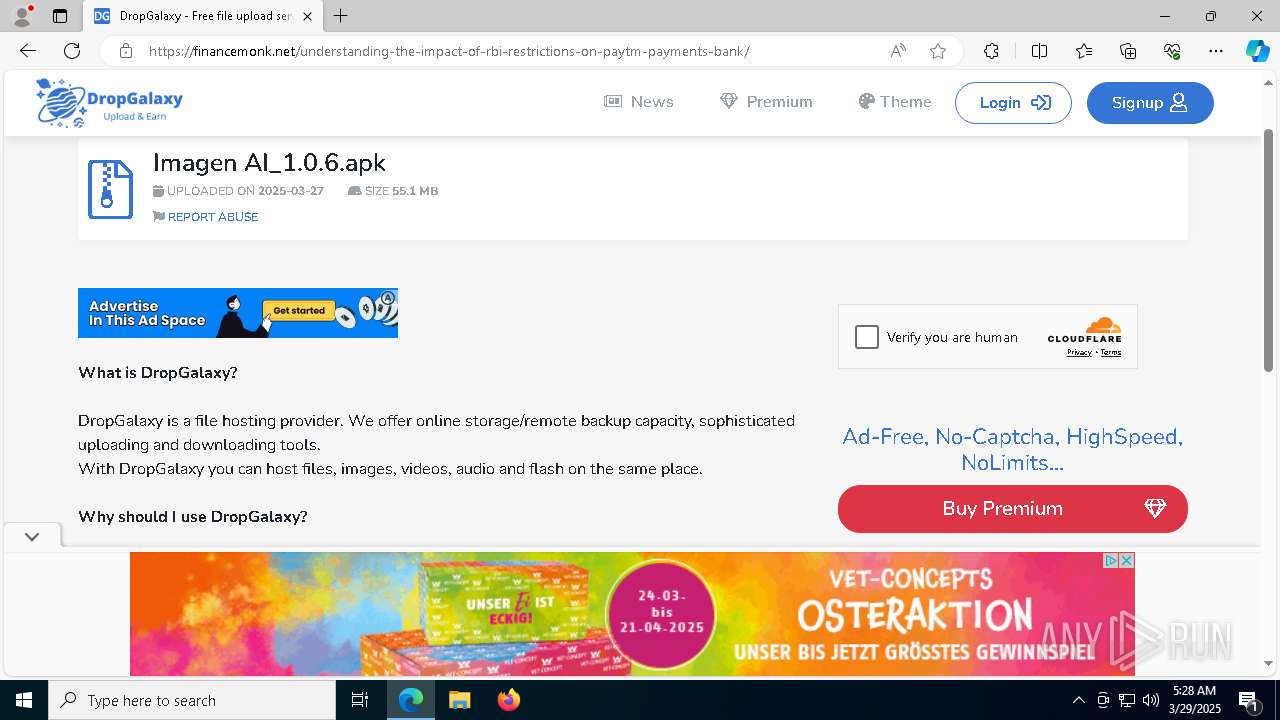Click the Login button

coord(1013,103)
